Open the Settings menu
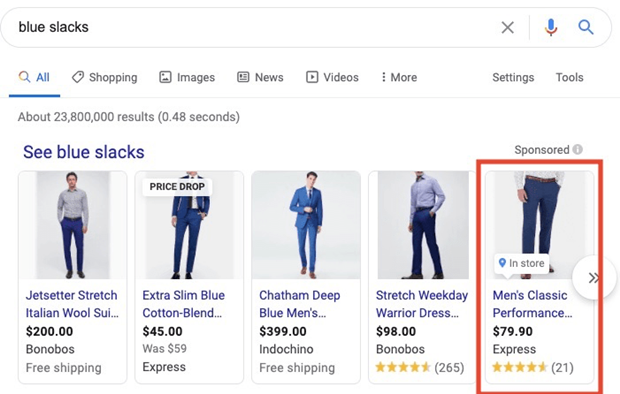 click(513, 77)
